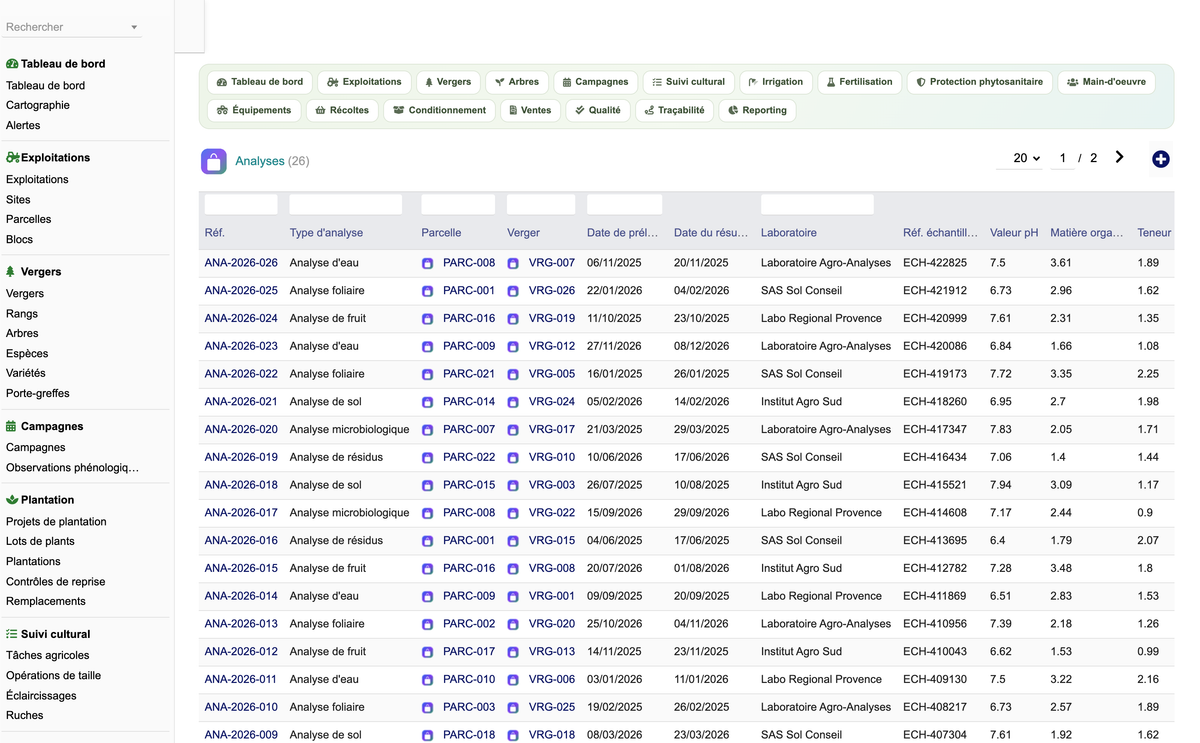The width and height of the screenshot is (1200, 743).
Task: Open Alertes in sidebar
Action: (x=23, y=125)
